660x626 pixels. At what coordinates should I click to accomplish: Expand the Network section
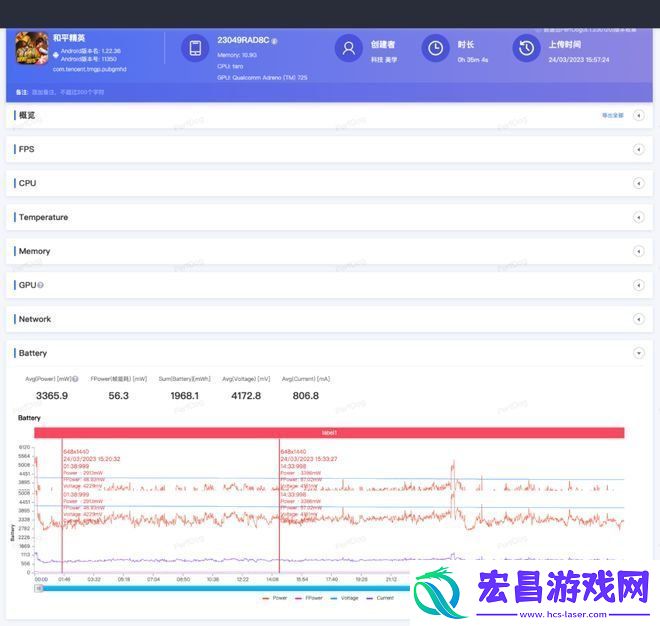639,319
